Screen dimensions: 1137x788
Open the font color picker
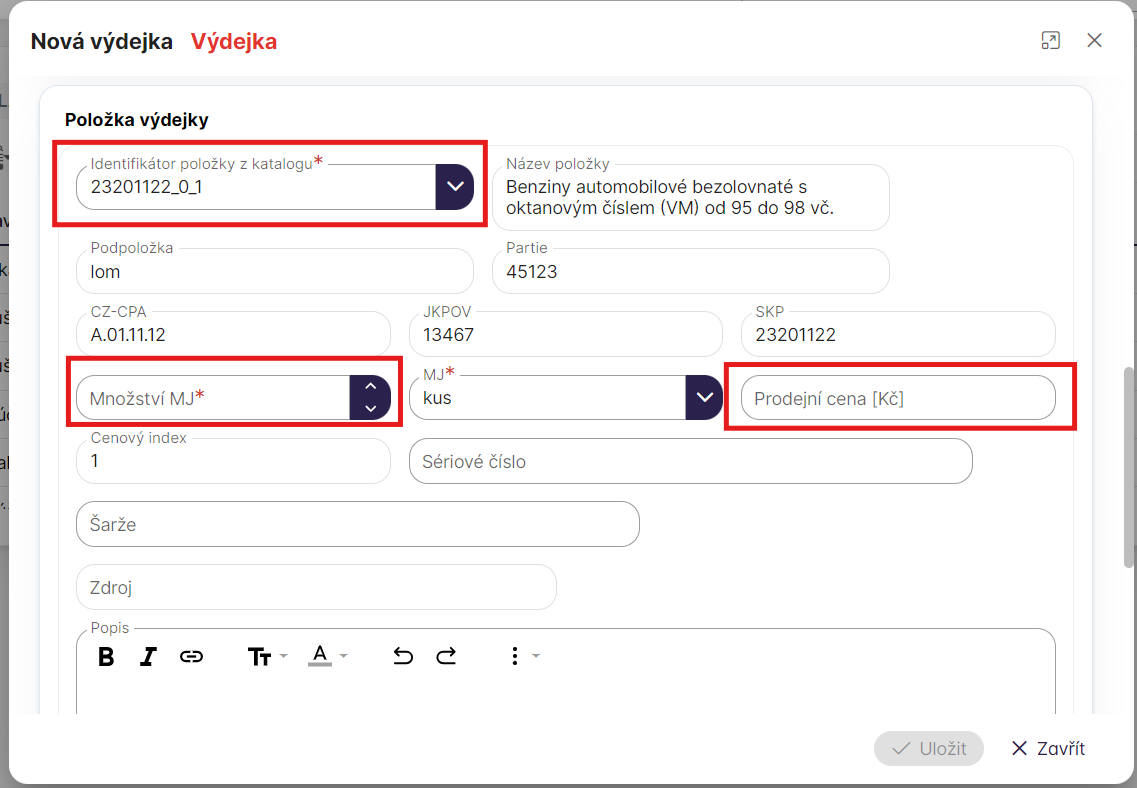pyautogui.click(x=326, y=656)
